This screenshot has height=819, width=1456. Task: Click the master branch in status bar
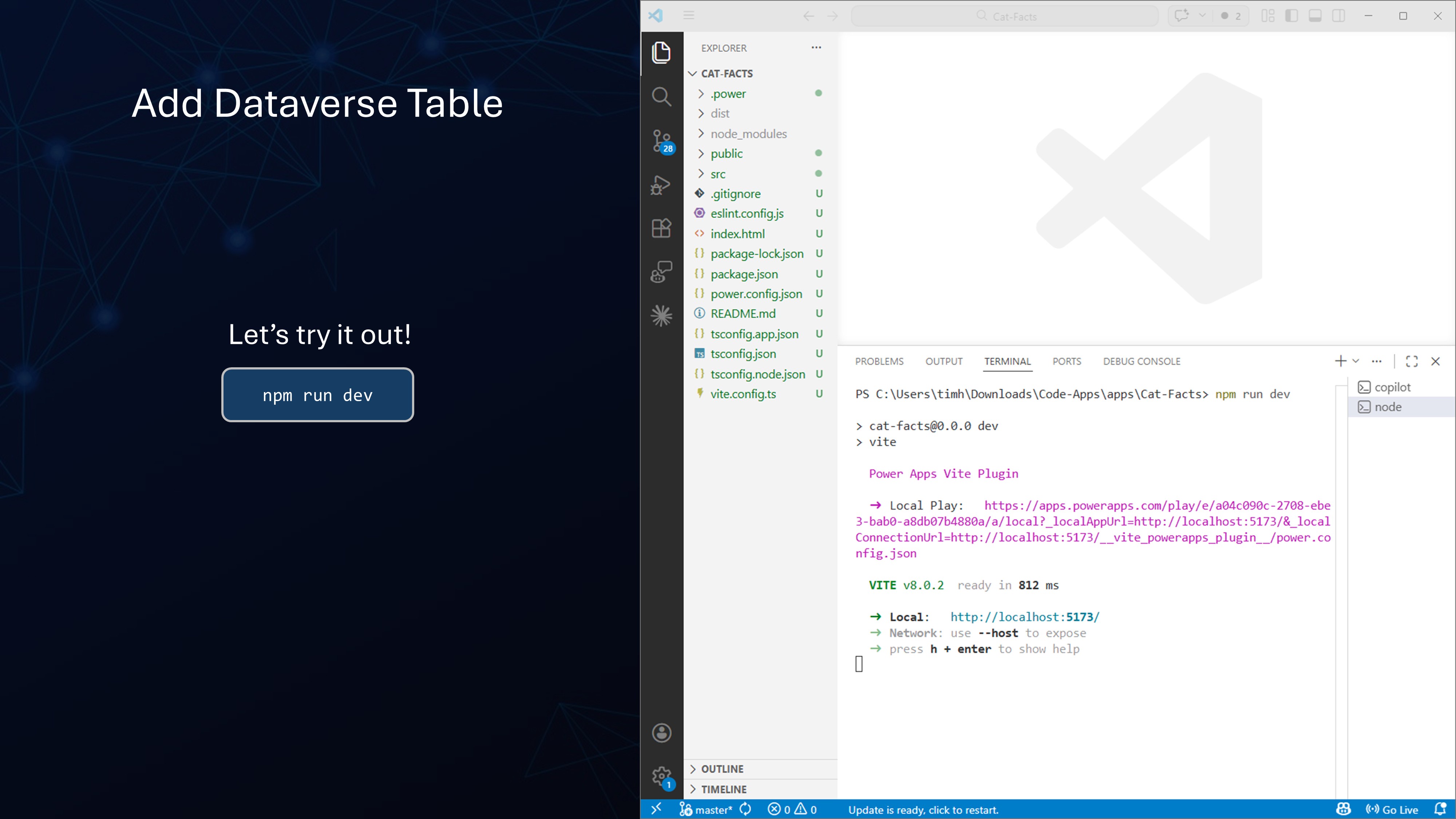[706, 810]
